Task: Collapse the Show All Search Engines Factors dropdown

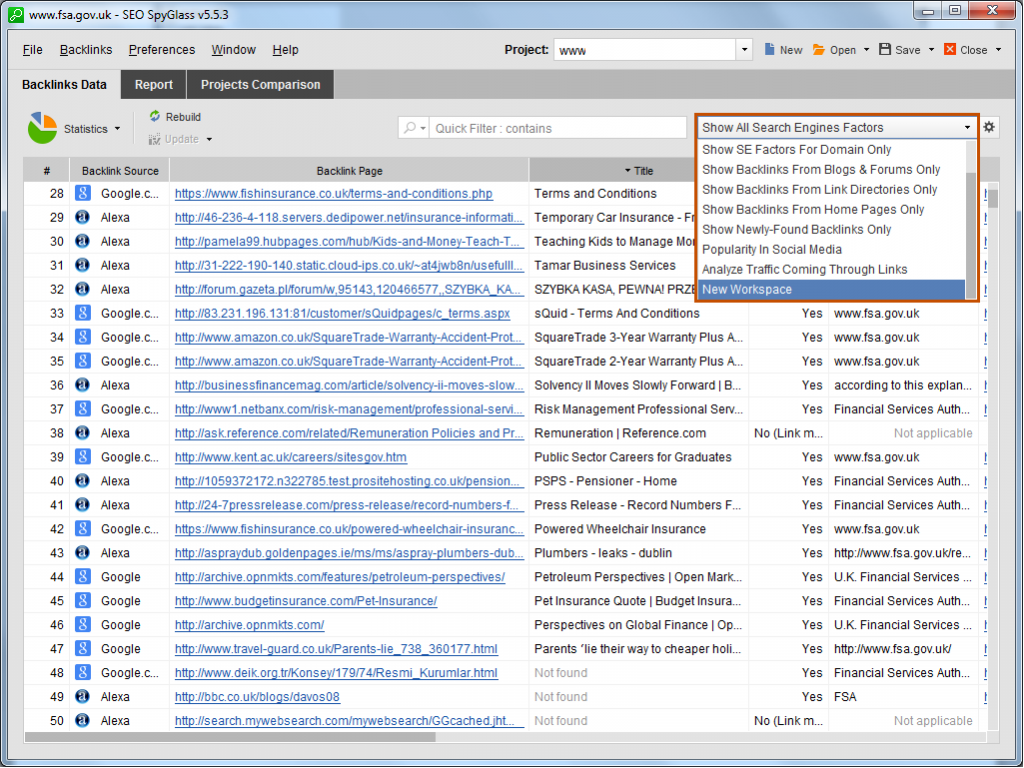Action: click(967, 127)
